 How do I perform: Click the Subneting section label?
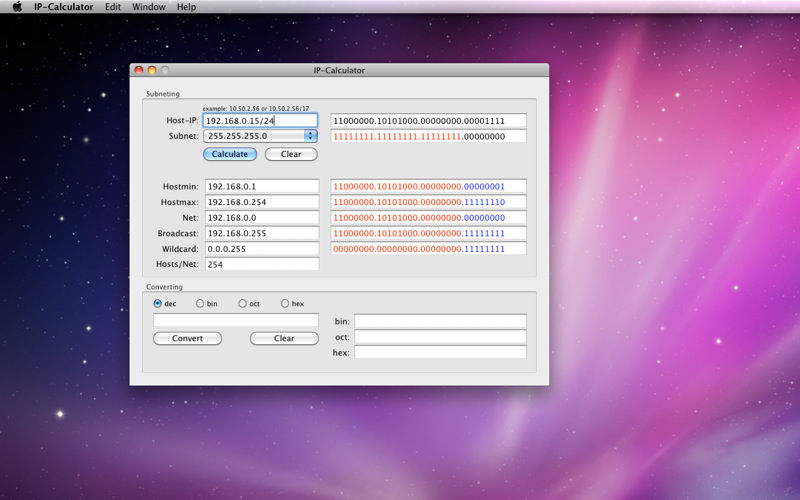[163, 94]
